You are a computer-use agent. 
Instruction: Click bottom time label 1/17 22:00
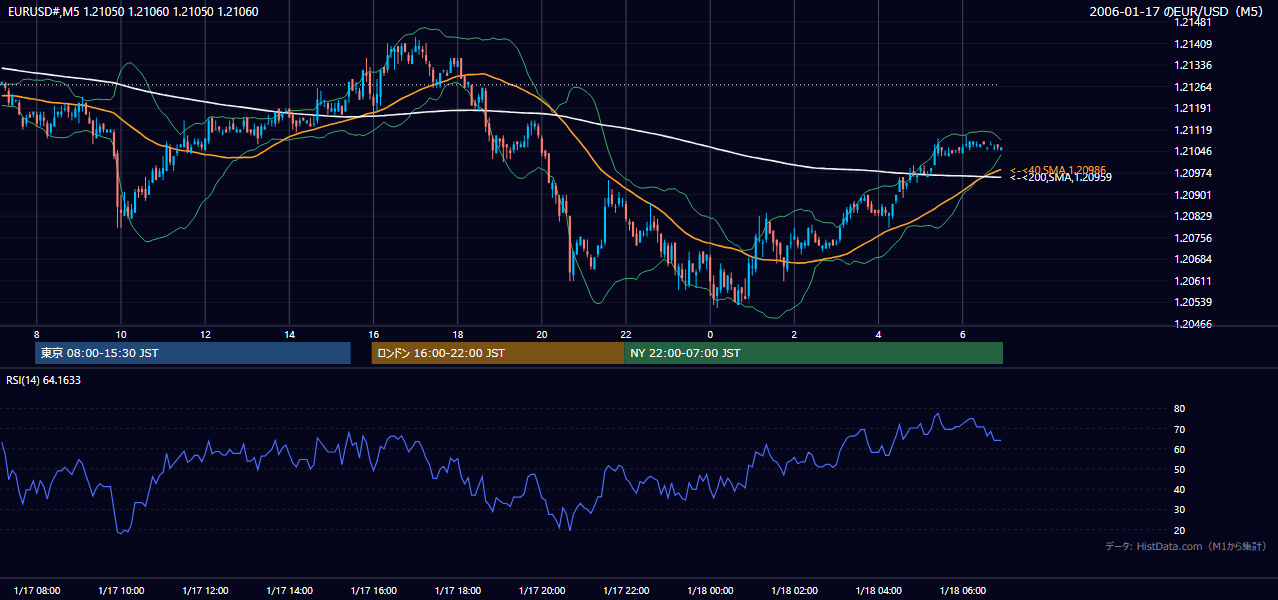(x=627, y=590)
